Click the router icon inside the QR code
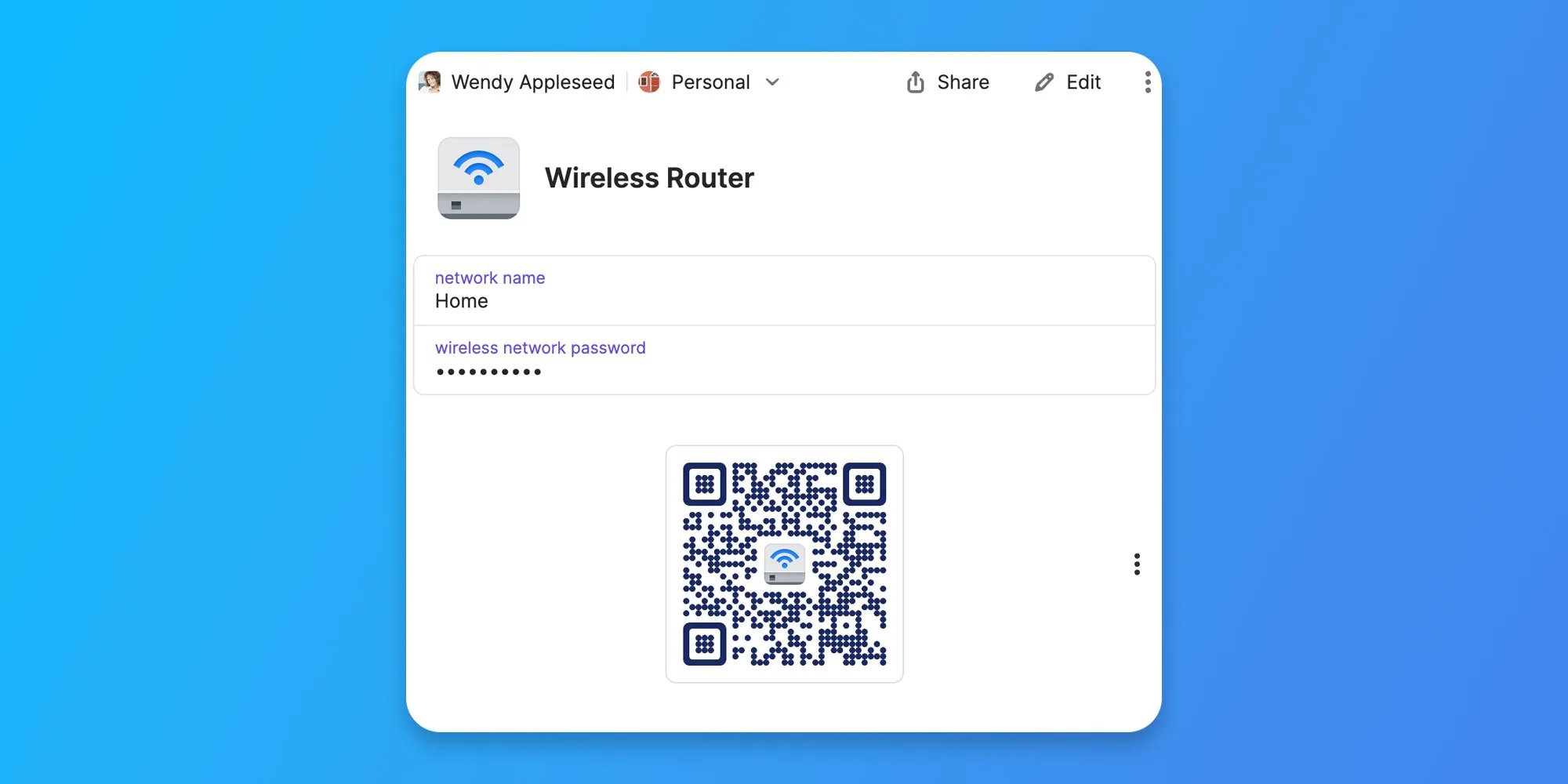The width and height of the screenshot is (1568, 784). [785, 564]
